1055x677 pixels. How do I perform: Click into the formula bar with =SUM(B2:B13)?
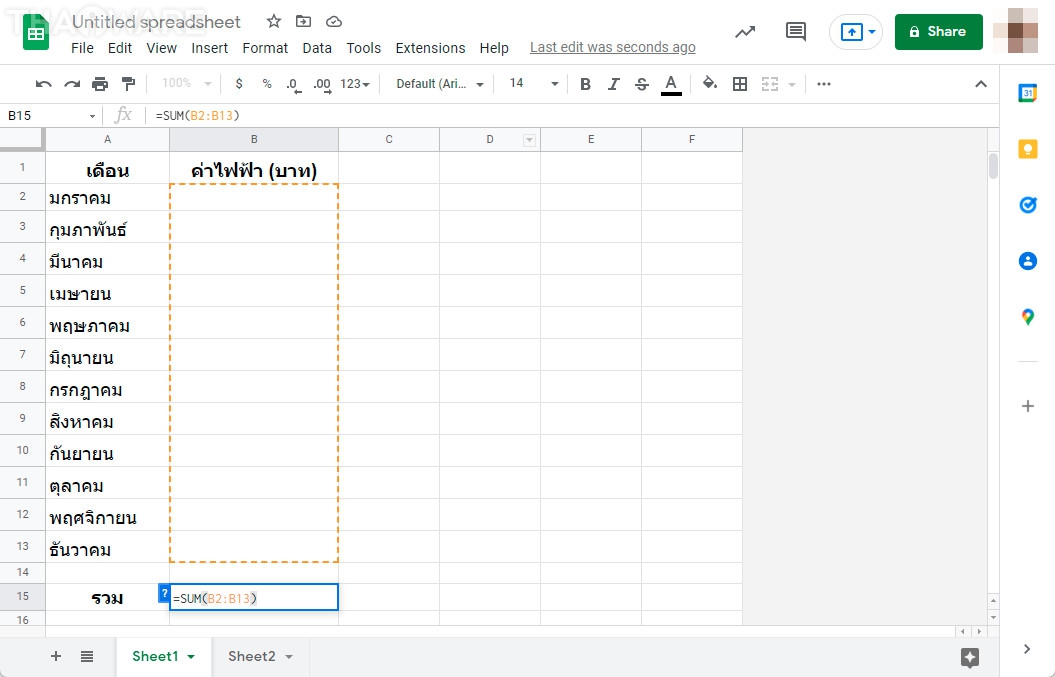[572, 116]
